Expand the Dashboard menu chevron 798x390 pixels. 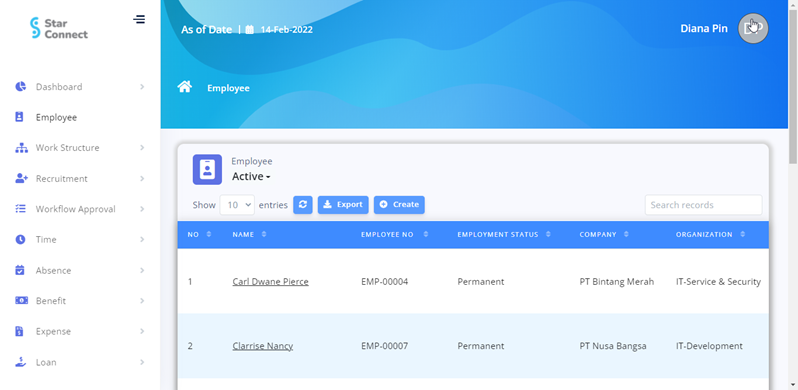pyautogui.click(x=142, y=87)
